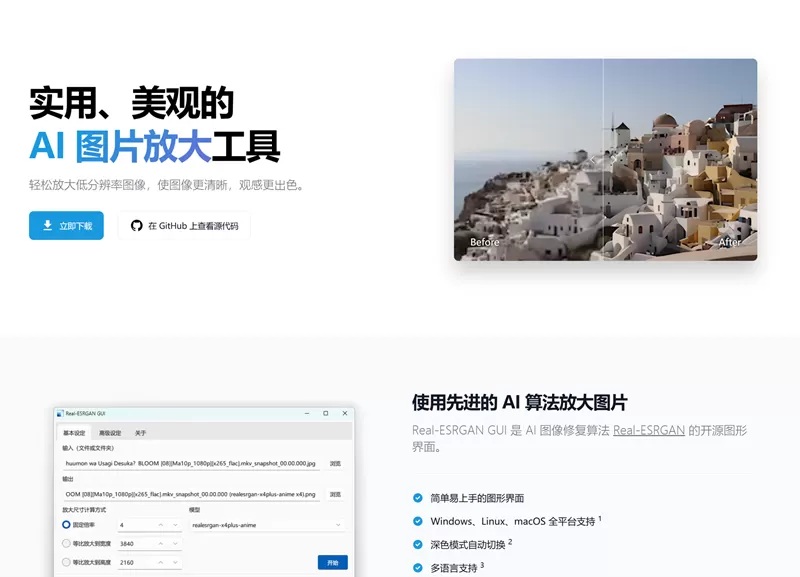Click the 多语言支持 feature text
This screenshot has height=577, width=800.
pyautogui.click(x=454, y=568)
